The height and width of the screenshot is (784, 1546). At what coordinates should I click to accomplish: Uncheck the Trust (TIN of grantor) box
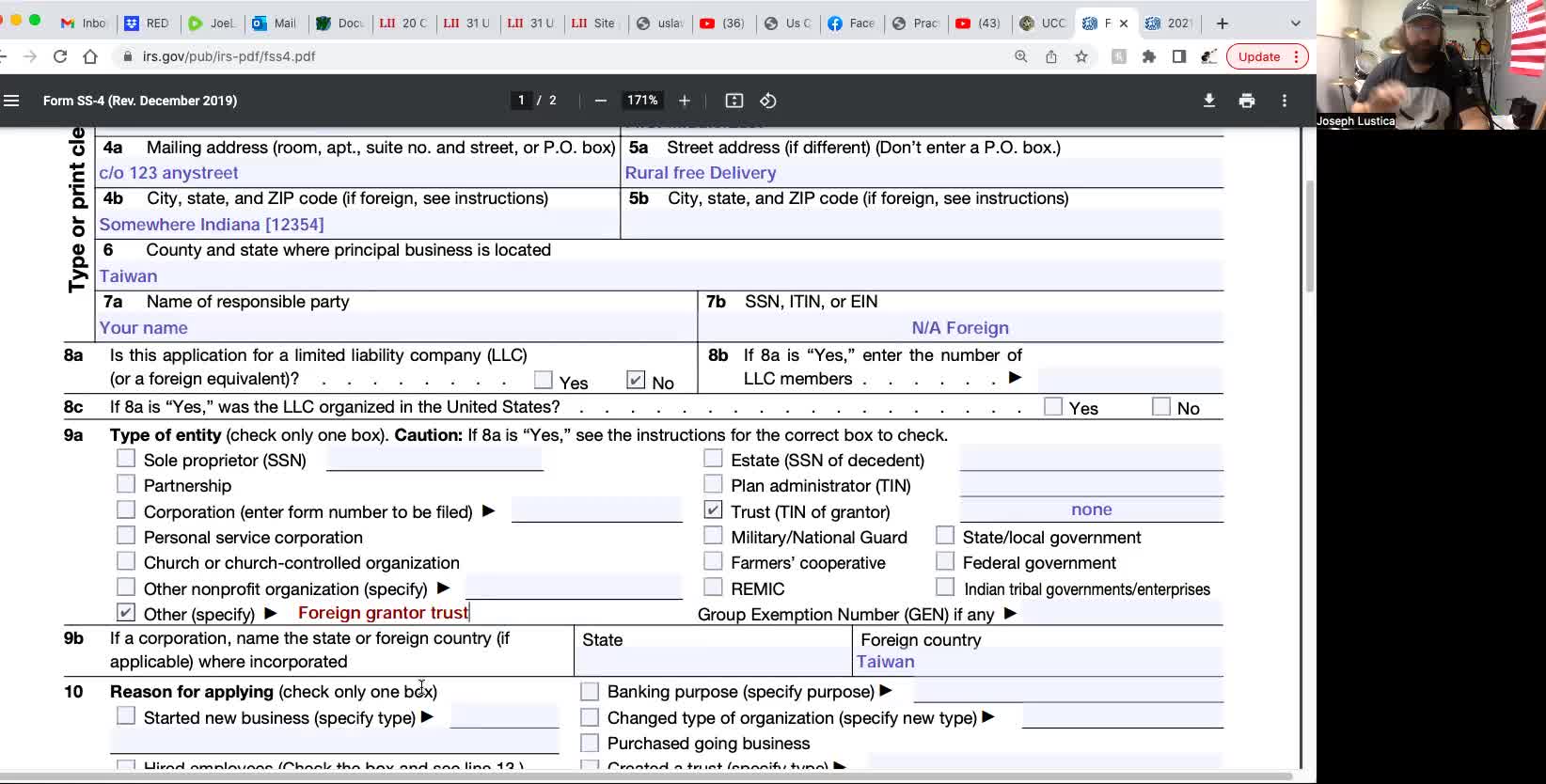click(x=714, y=510)
